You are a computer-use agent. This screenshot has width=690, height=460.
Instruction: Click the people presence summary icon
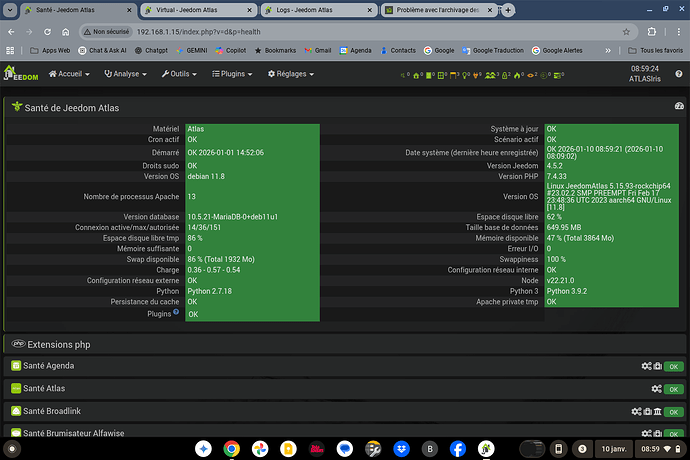click(490, 75)
